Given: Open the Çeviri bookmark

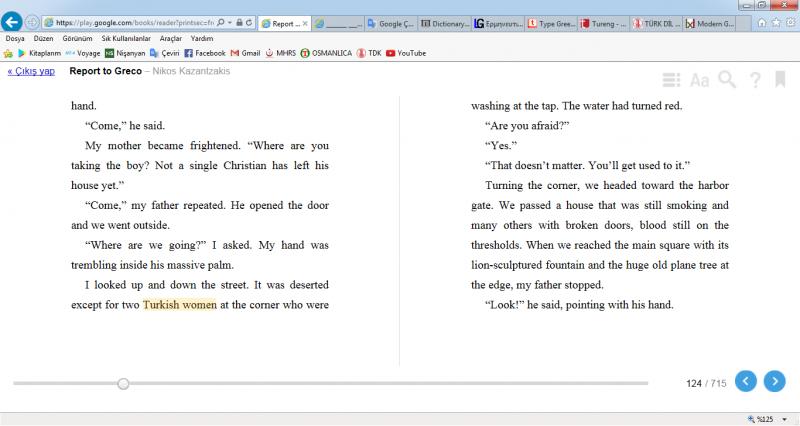Looking at the screenshot, I should 165,53.
